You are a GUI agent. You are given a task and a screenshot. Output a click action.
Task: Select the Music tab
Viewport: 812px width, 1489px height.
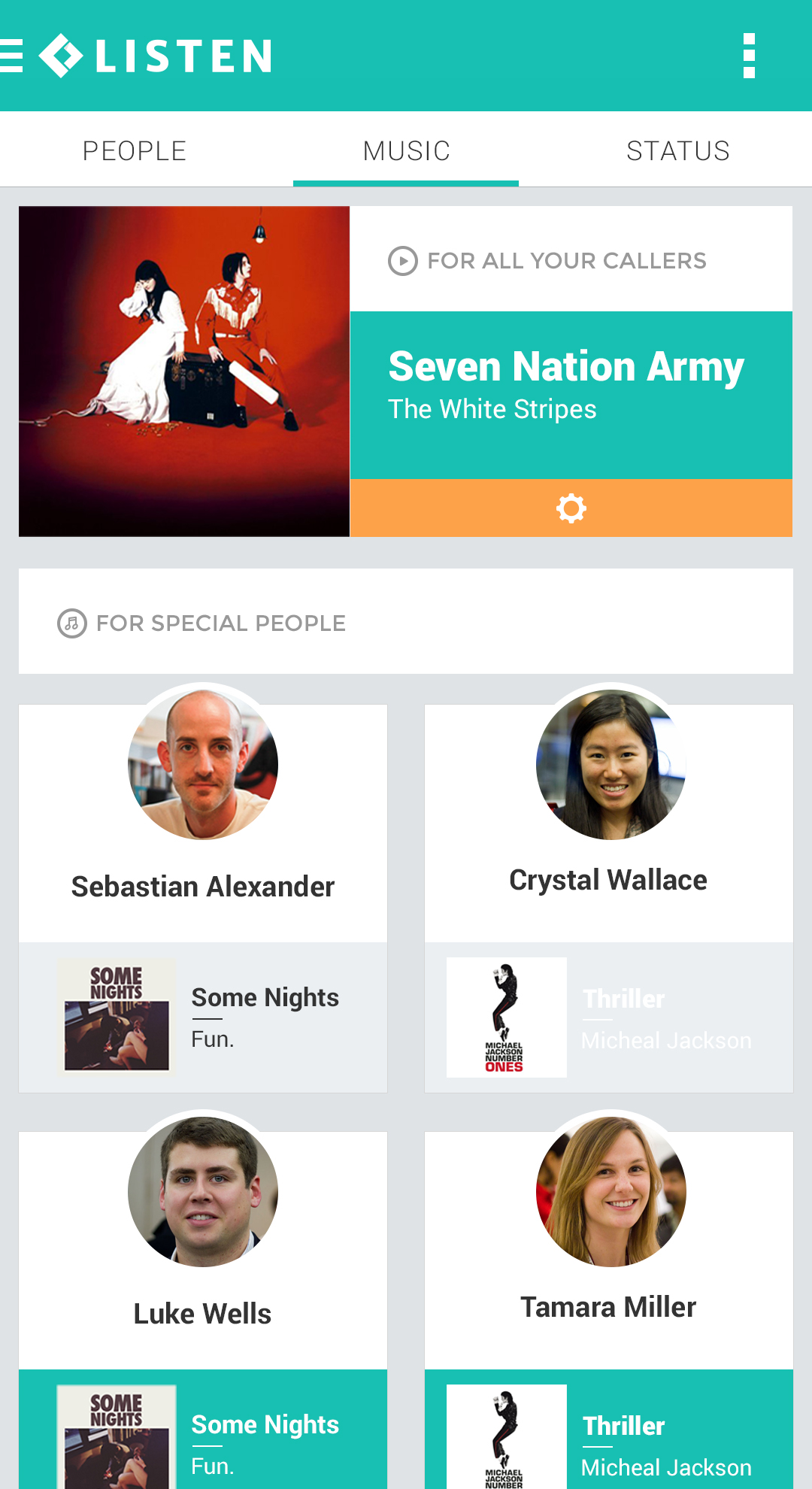406,150
